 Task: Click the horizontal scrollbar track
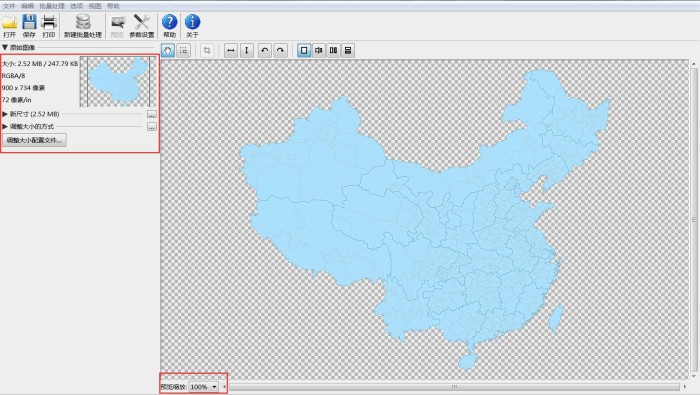[454, 387]
